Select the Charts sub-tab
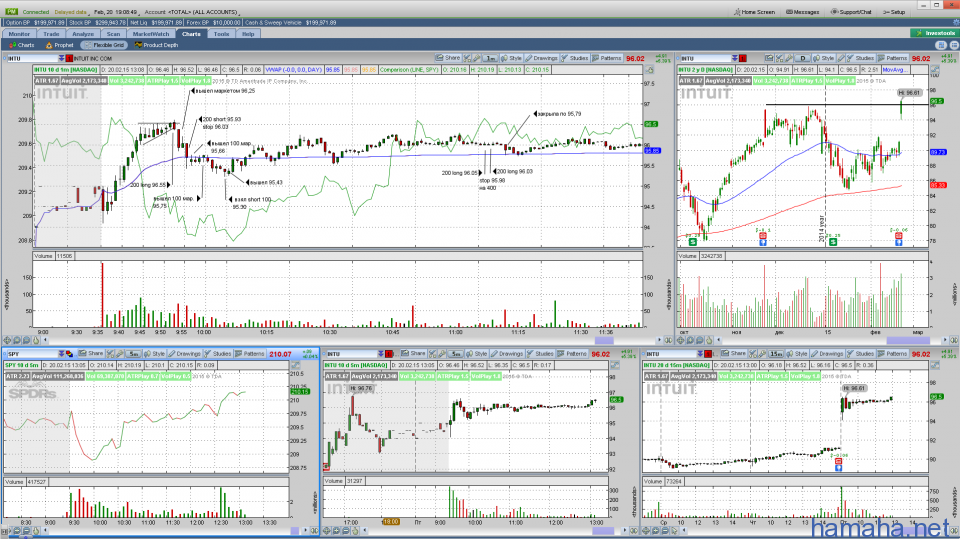 [x=22, y=45]
